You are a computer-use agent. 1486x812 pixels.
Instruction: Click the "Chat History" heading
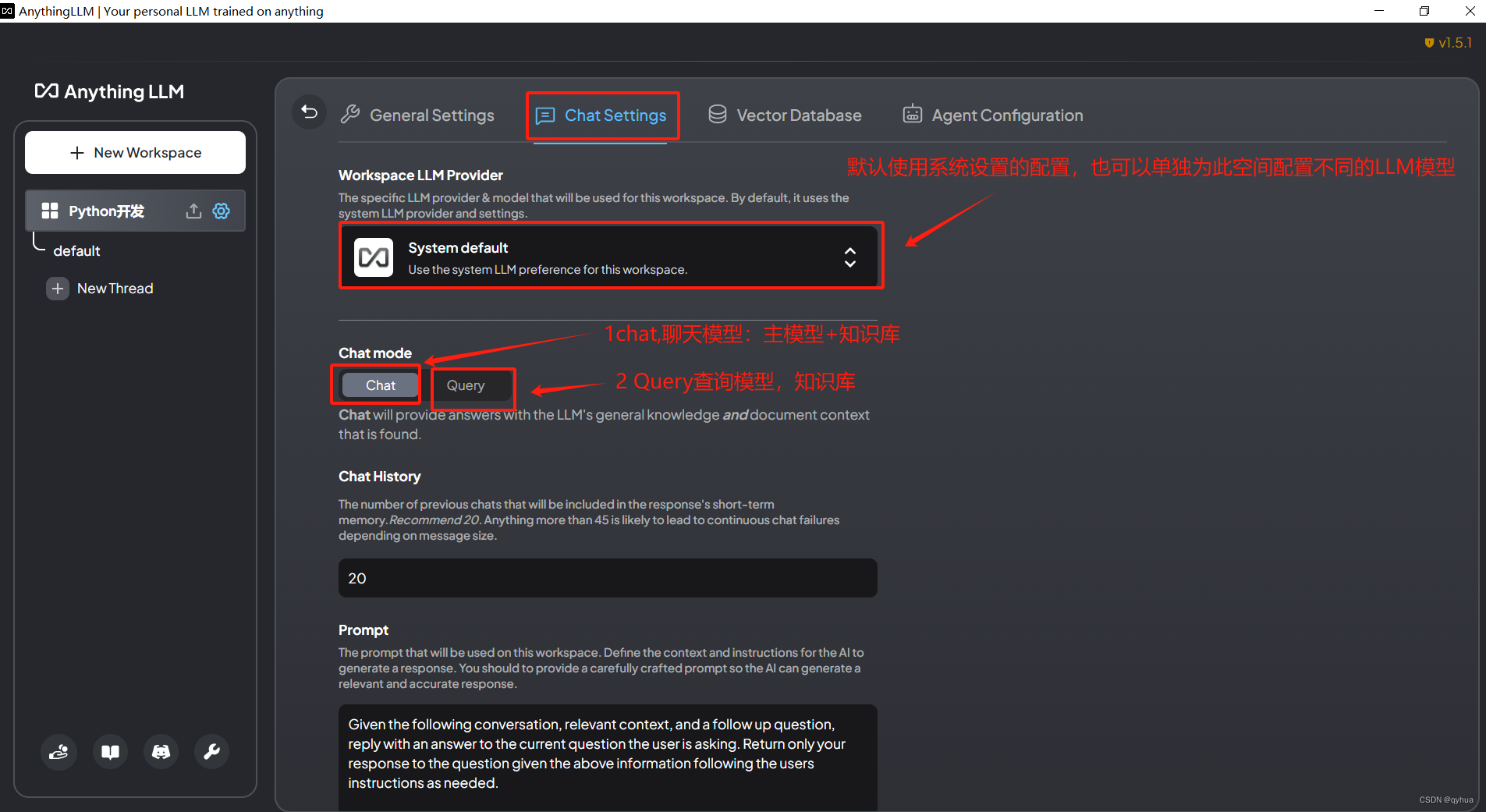point(379,477)
